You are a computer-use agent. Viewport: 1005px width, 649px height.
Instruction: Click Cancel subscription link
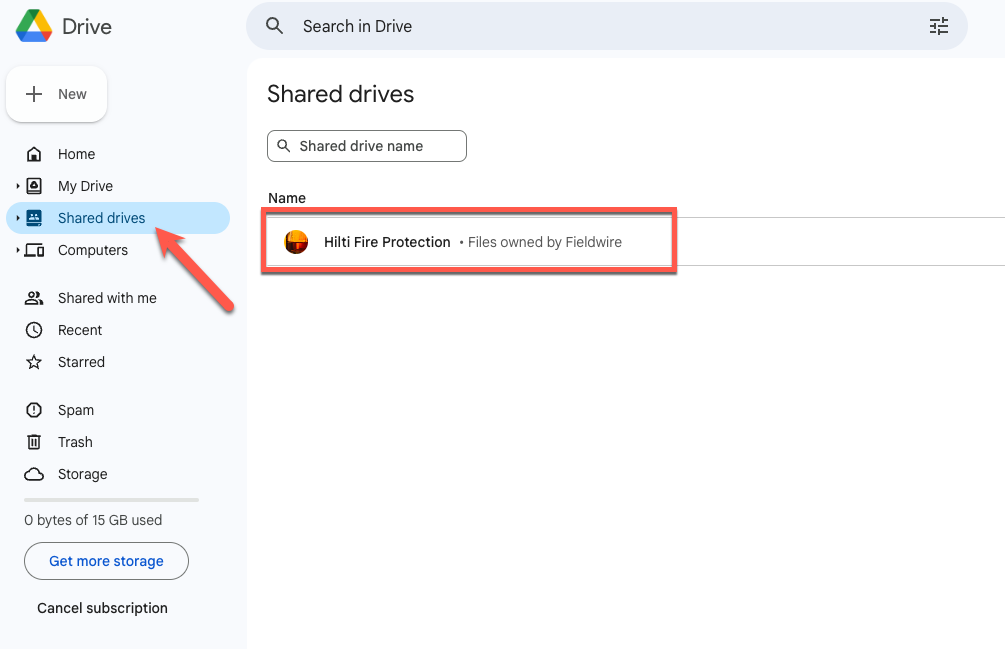click(x=103, y=608)
